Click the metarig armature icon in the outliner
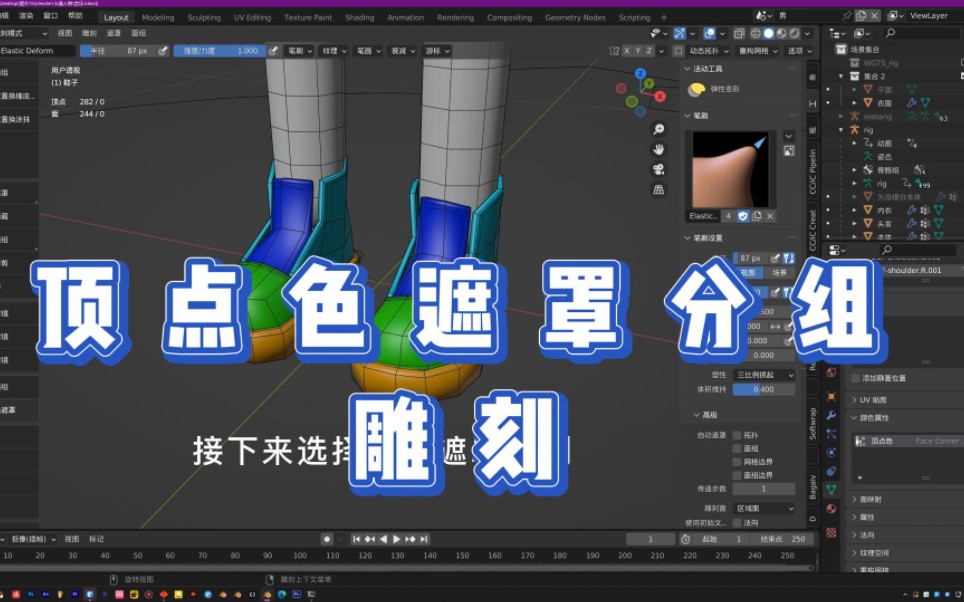 [x=854, y=117]
